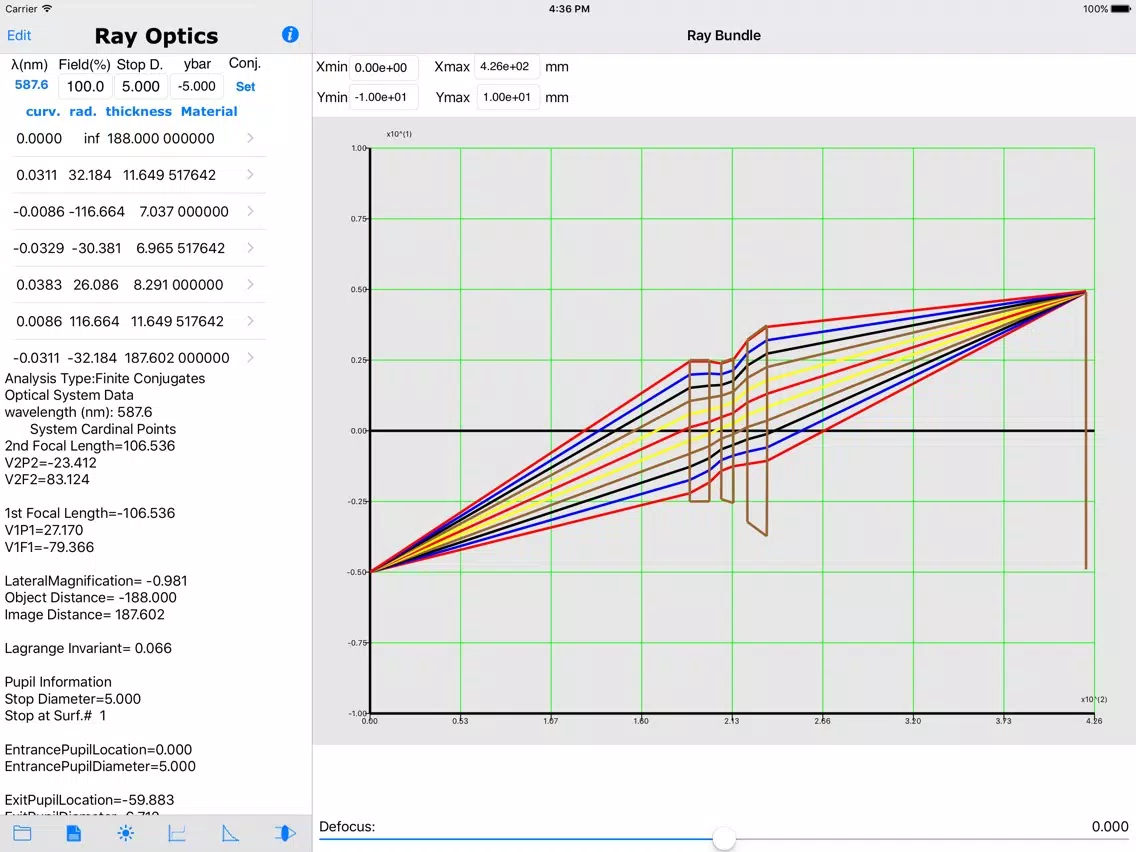This screenshot has width=1136, height=852.
Task: Select curvature value 0.0311 in surface list
Action: [x=36, y=175]
